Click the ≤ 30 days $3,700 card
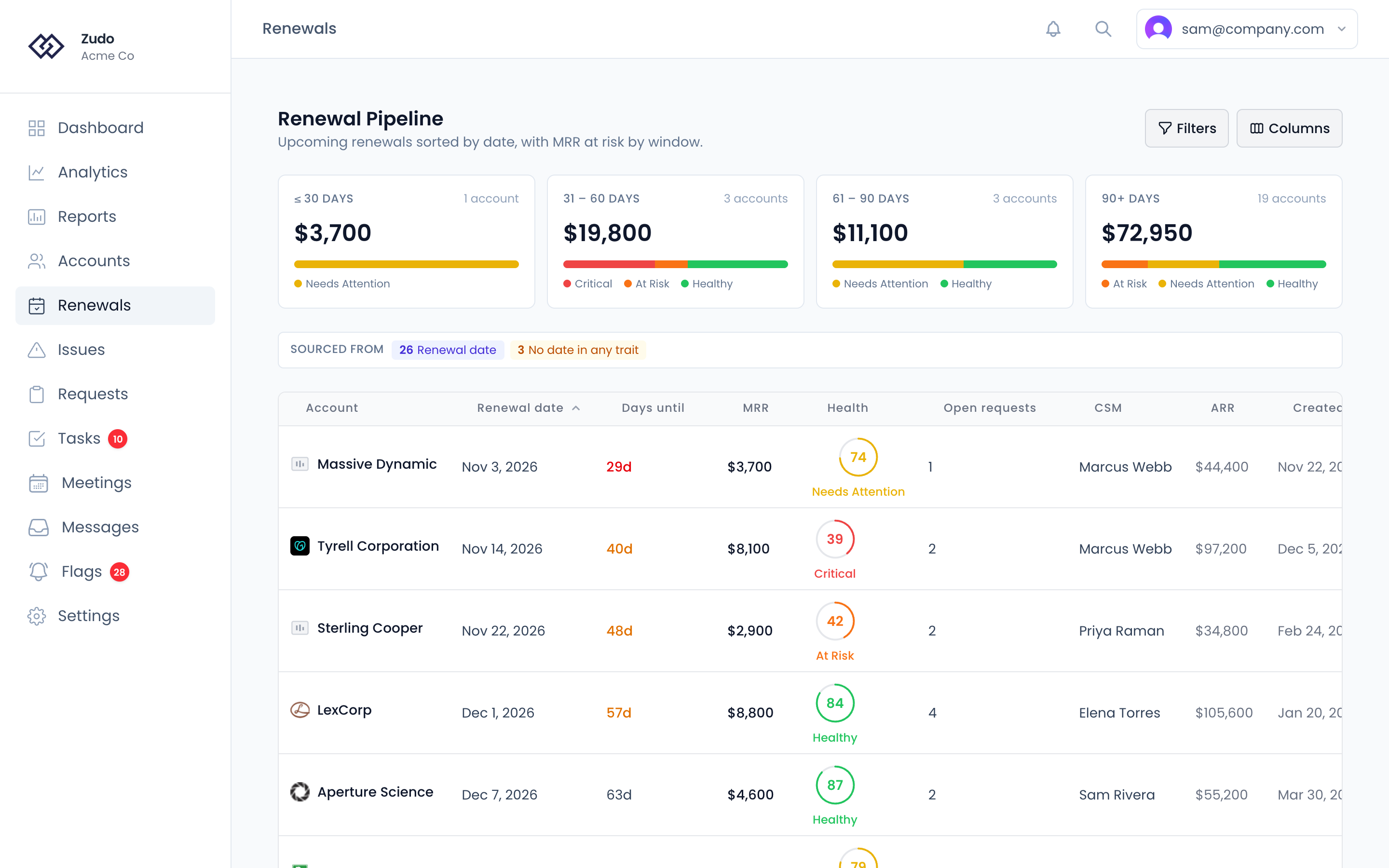The image size is (1389, 868). coord(407,242)
